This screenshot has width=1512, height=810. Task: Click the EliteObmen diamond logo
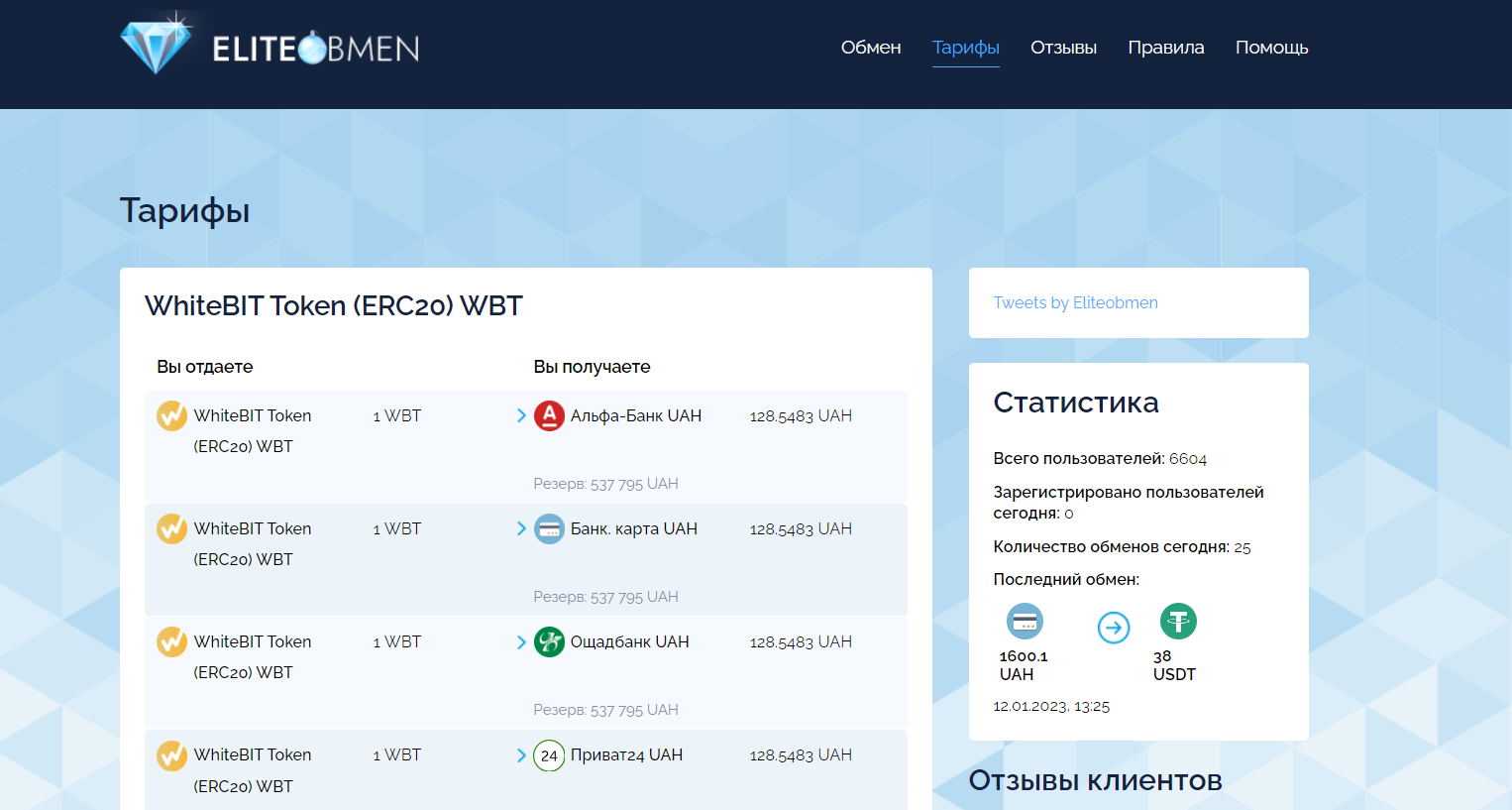[x=270, y=44]
